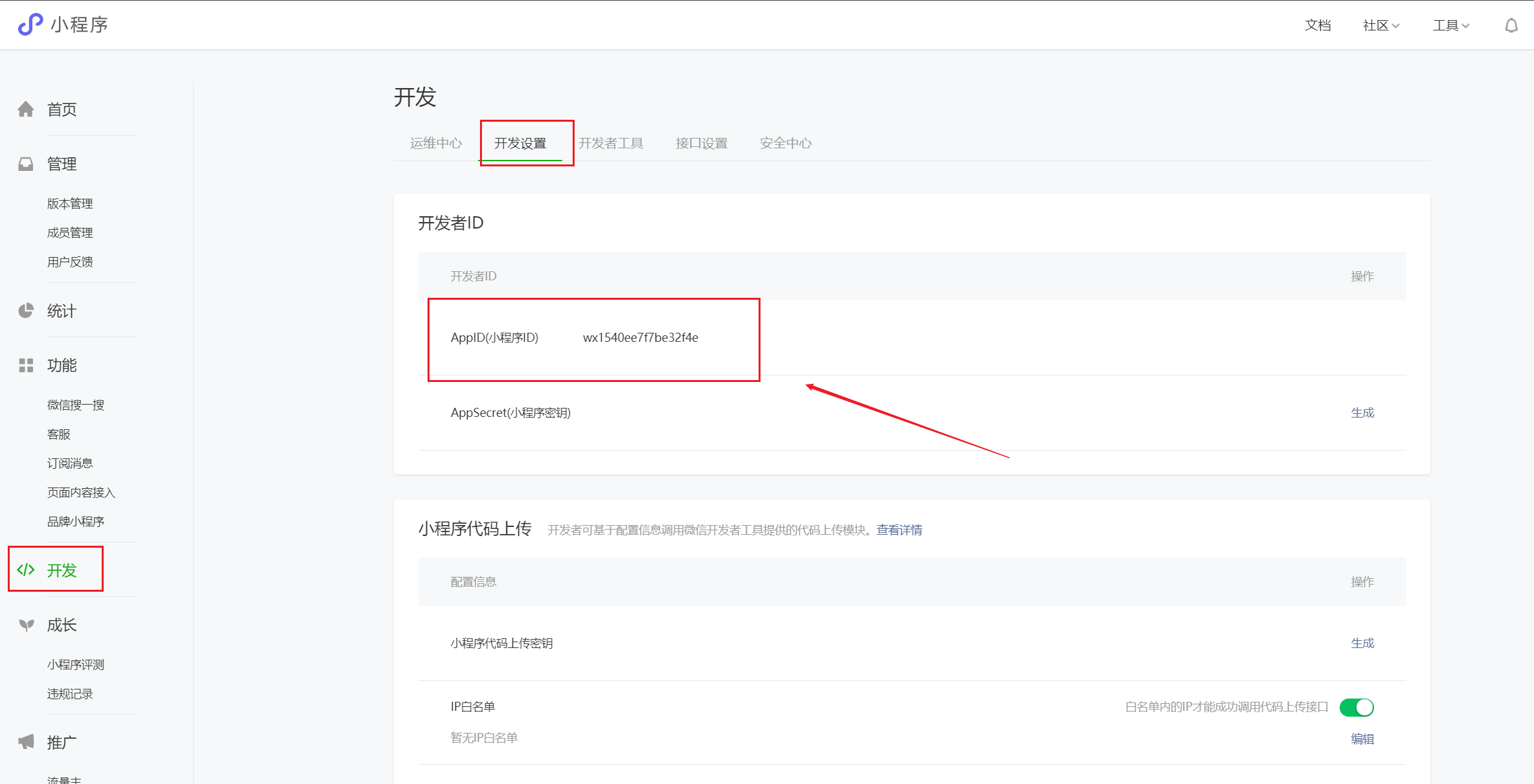Click 生成 next to AppSecret

click(x=1362, y=412)
